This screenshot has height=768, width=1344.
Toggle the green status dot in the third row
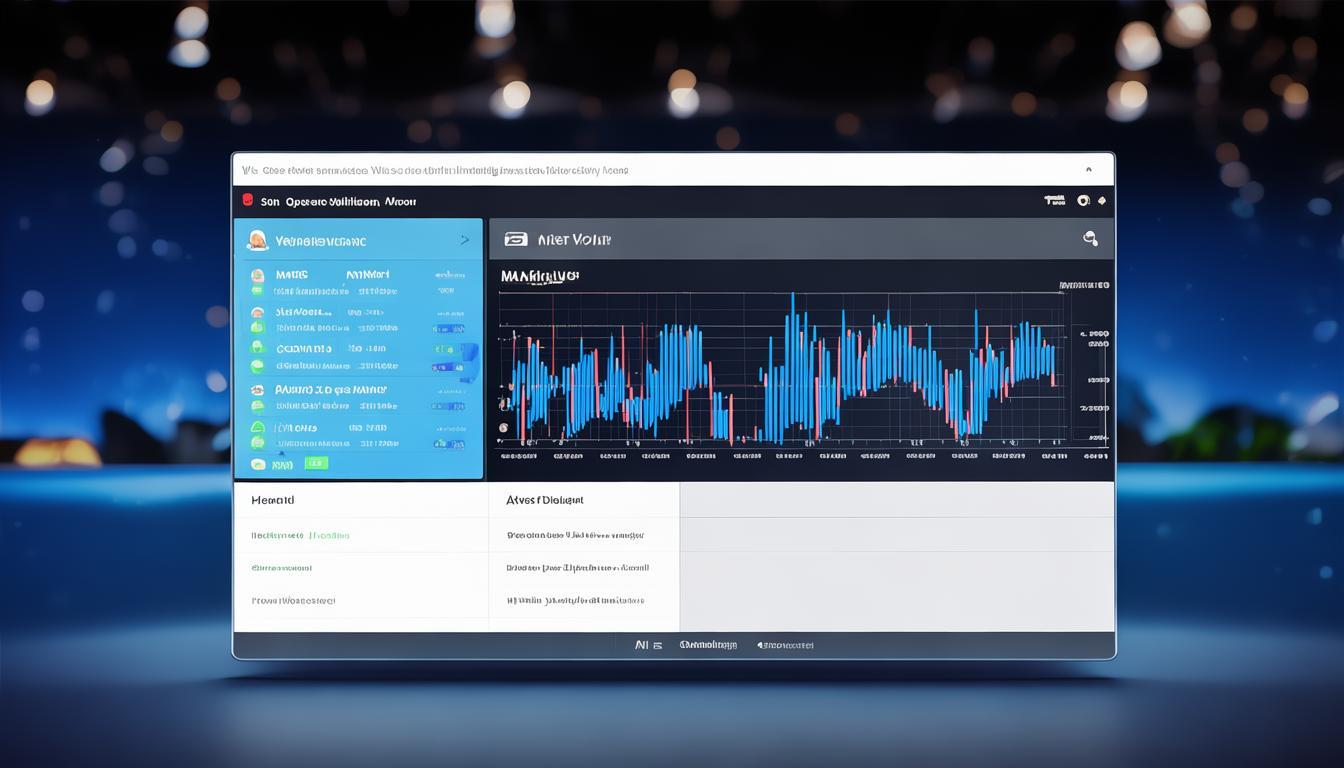(257, 347)
